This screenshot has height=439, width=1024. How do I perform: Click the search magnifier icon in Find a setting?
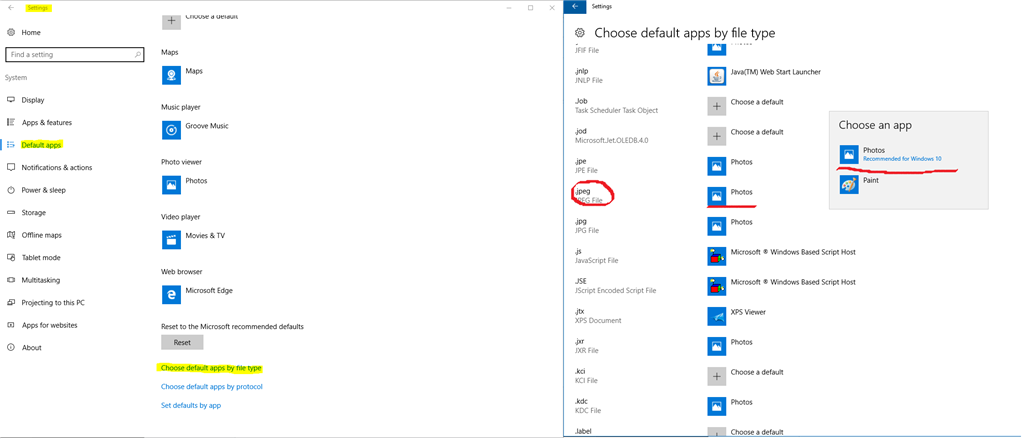tap(138, 55)
